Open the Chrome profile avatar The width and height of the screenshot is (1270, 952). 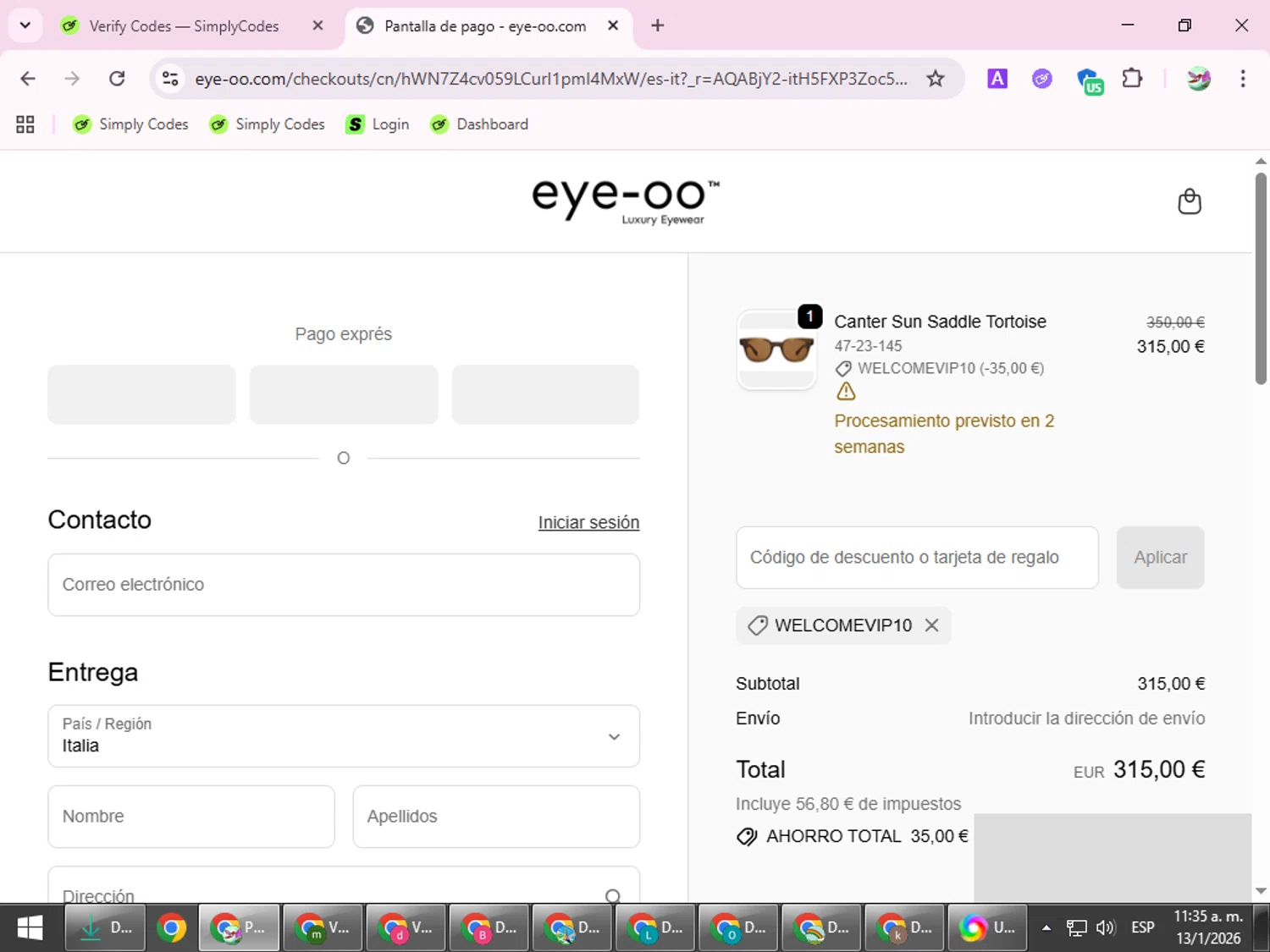coord(1198,79)
